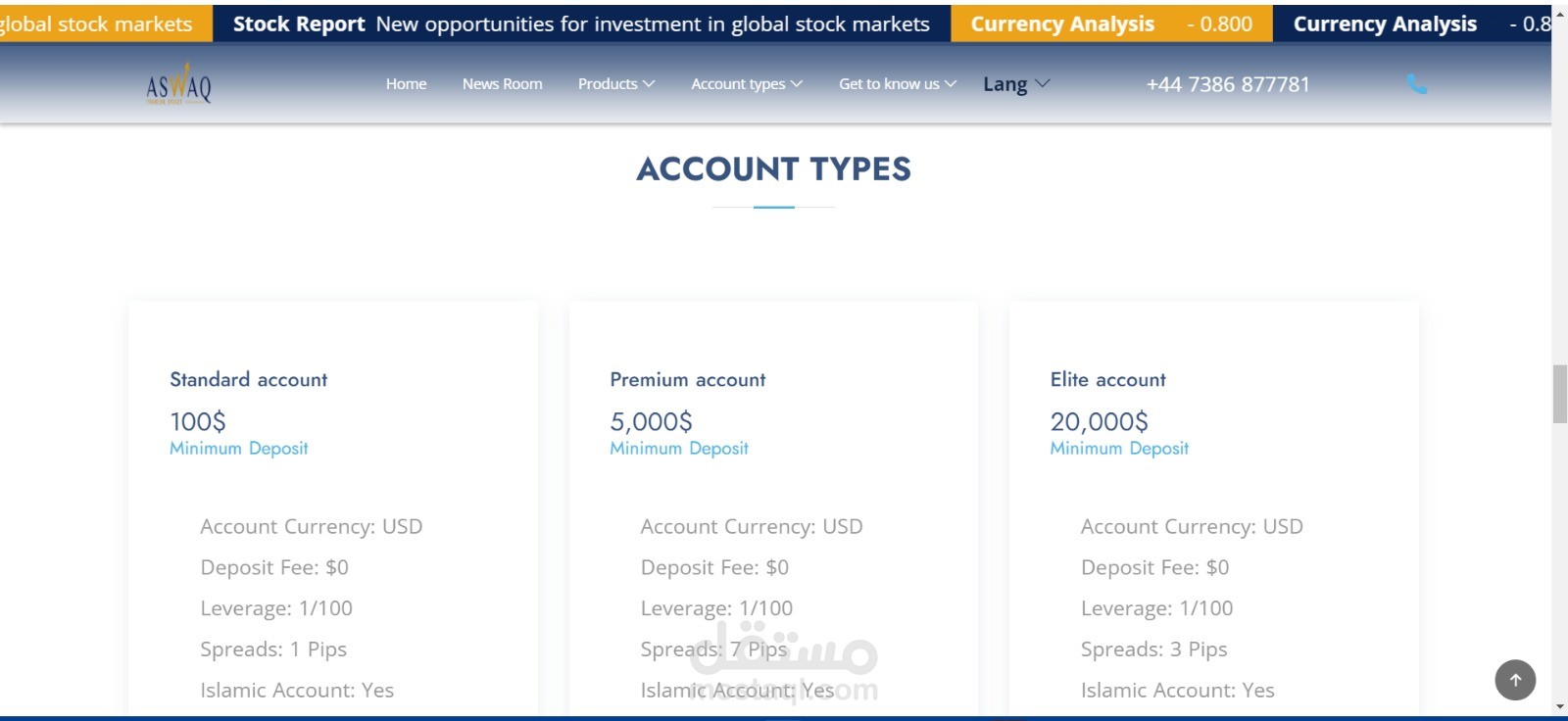Viewport: 1568px width, 721px height.
Task: Click Minimum Deposit label under 100$
Action: click(239, 448)
